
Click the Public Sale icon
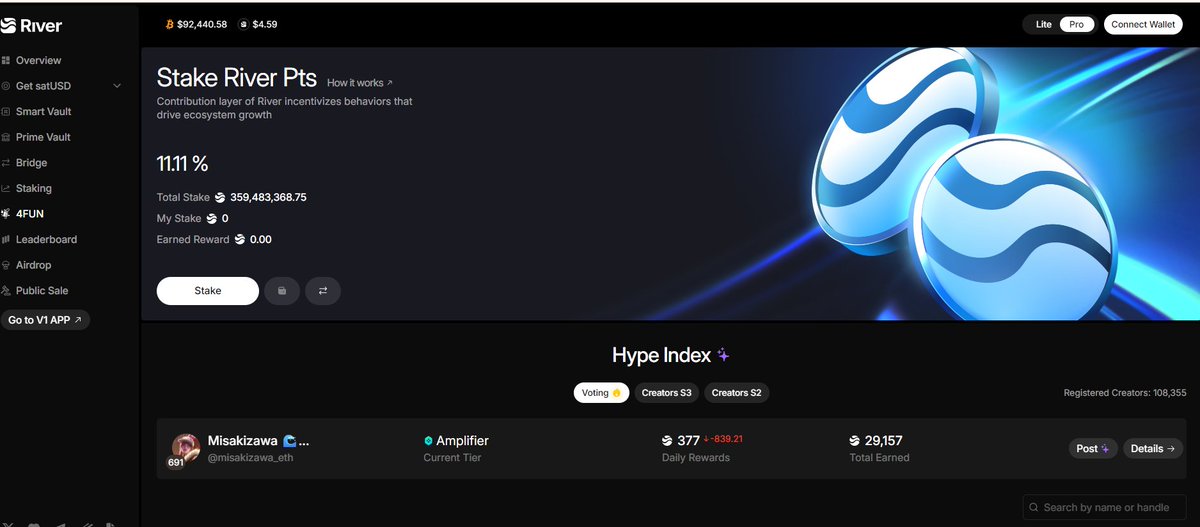coord(6,291)
